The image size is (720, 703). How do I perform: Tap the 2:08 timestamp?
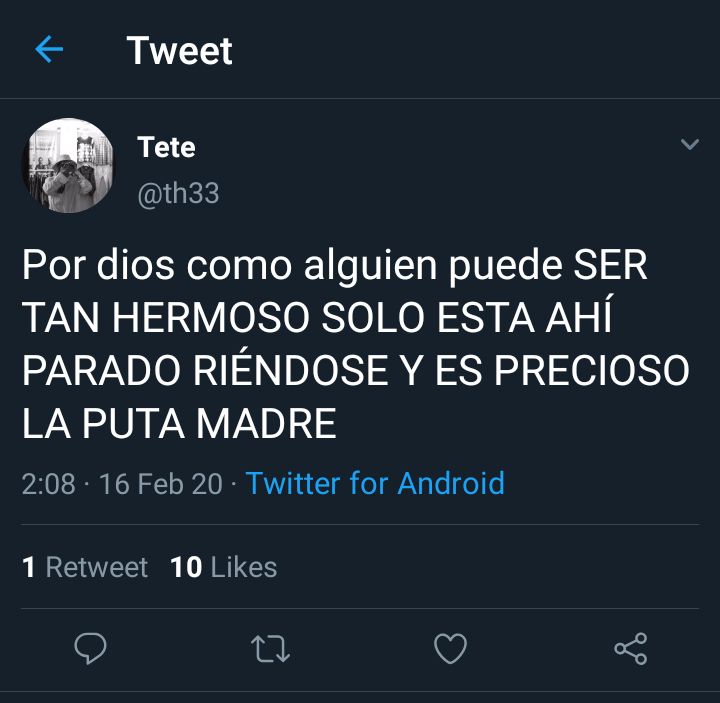coord(48,484)
